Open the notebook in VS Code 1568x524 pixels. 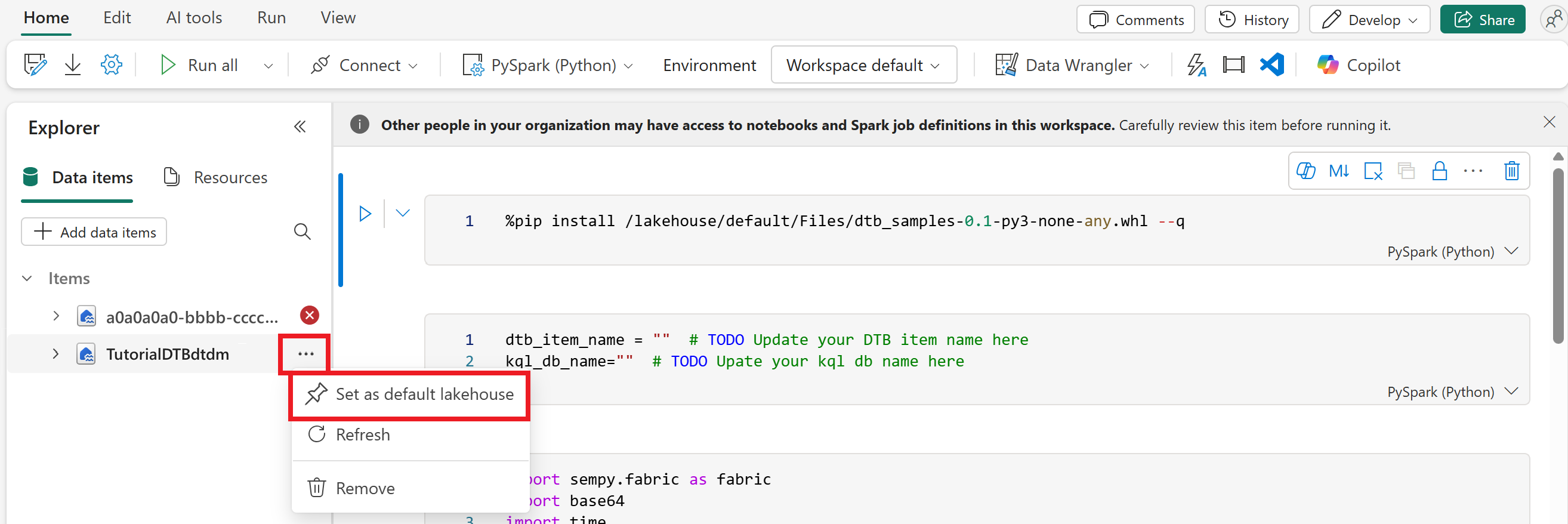point(1272,64)
